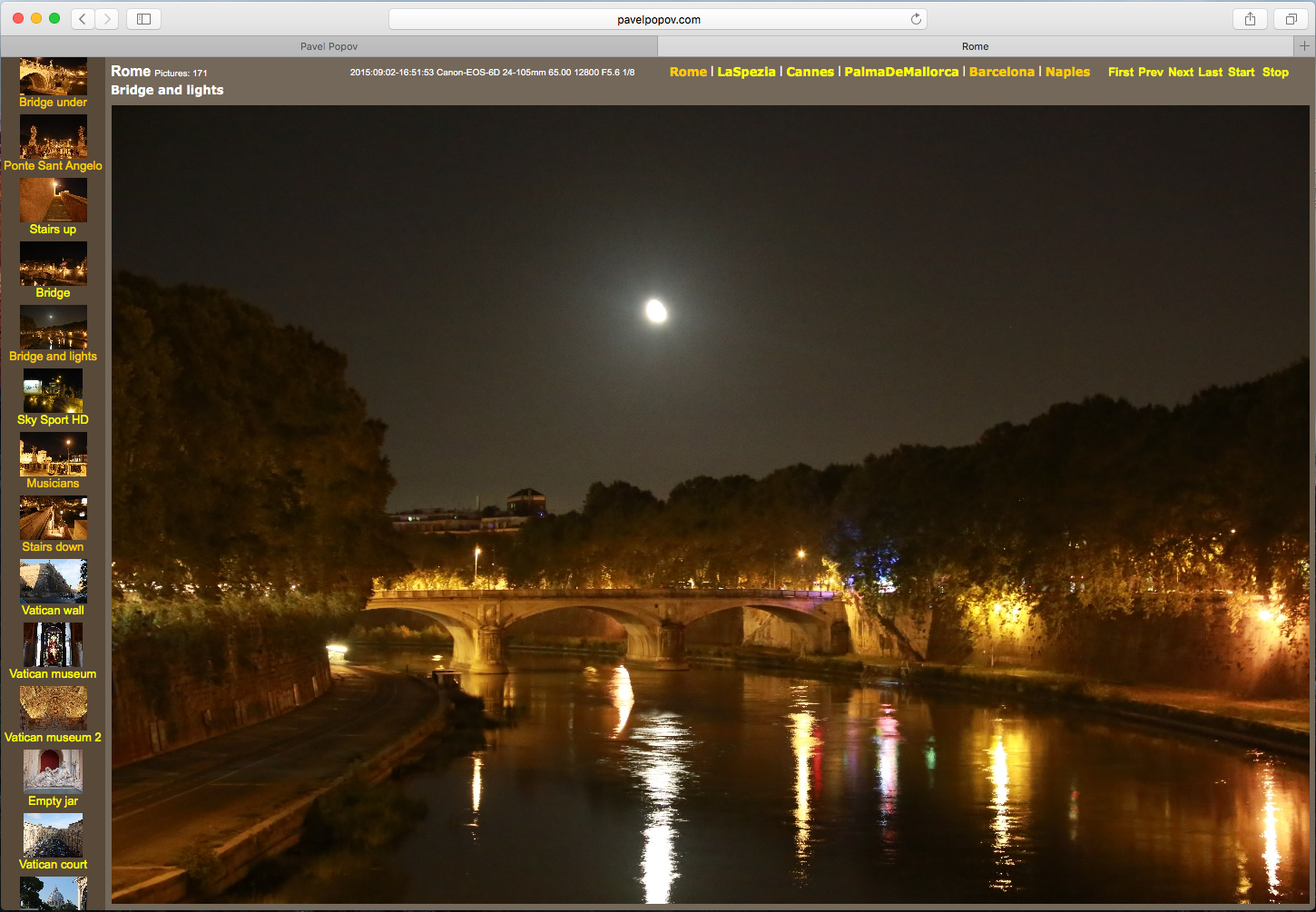The height and width of the screenshot is (912, 1316).
Task: Open the PalmaDeMallorca gallery link
Action: (901, 72)
